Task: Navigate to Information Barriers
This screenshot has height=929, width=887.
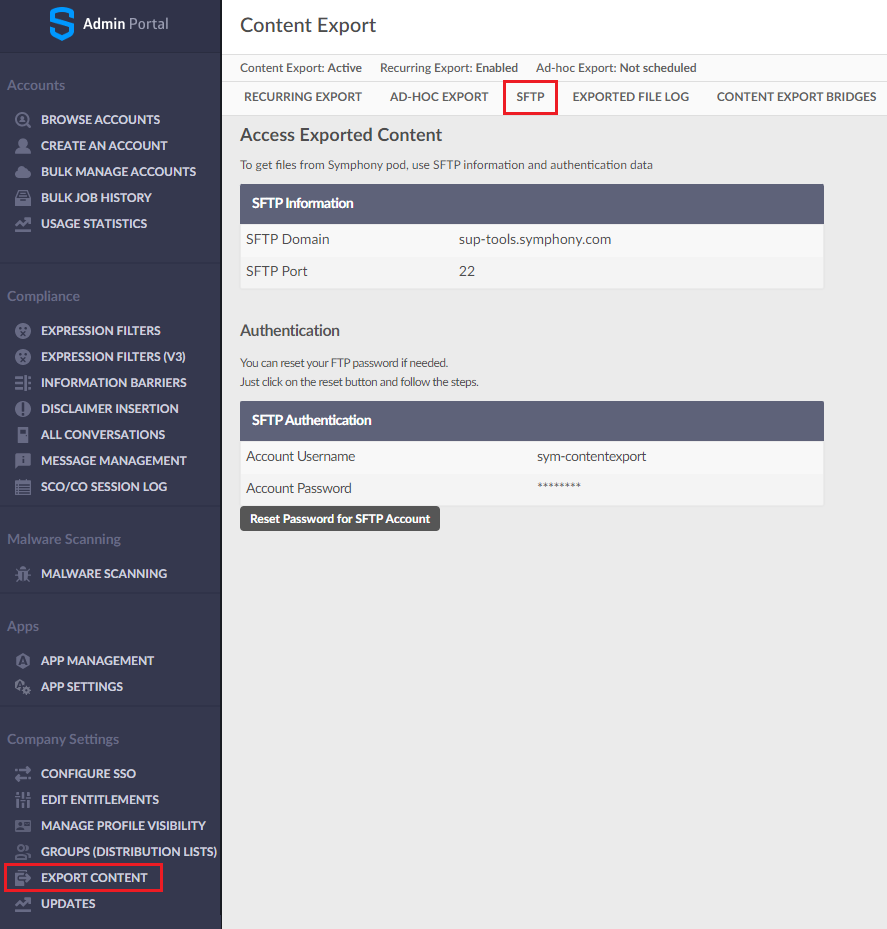Action: 114,383
